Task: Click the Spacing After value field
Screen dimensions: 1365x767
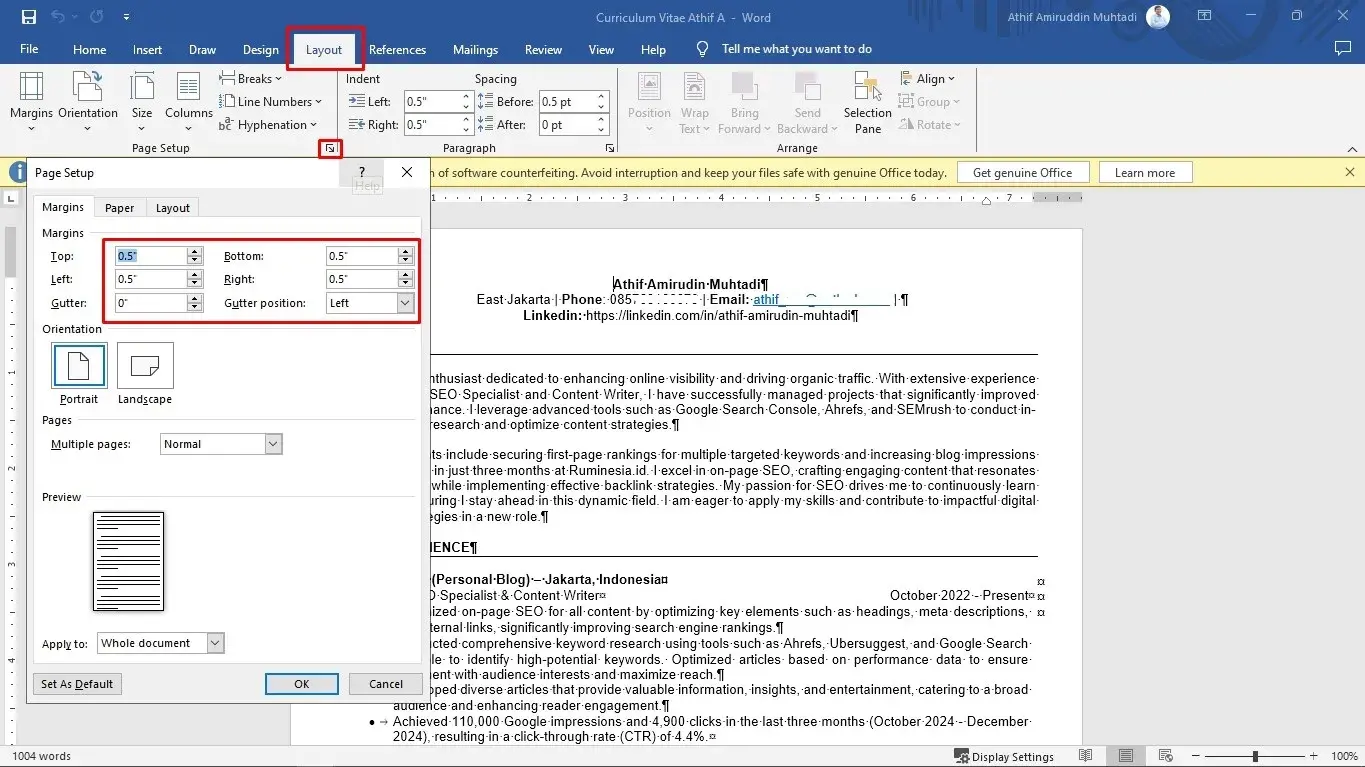Action: pyautogui.click(x=567, y=125)
